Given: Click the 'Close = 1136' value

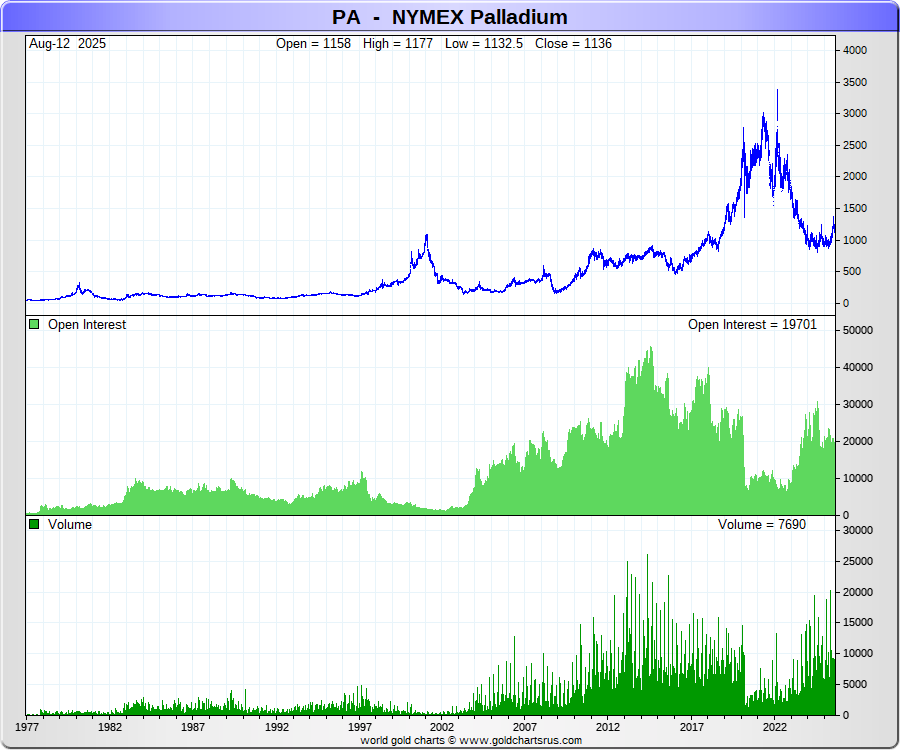Looking at the screenshot, I should point(573,44).
